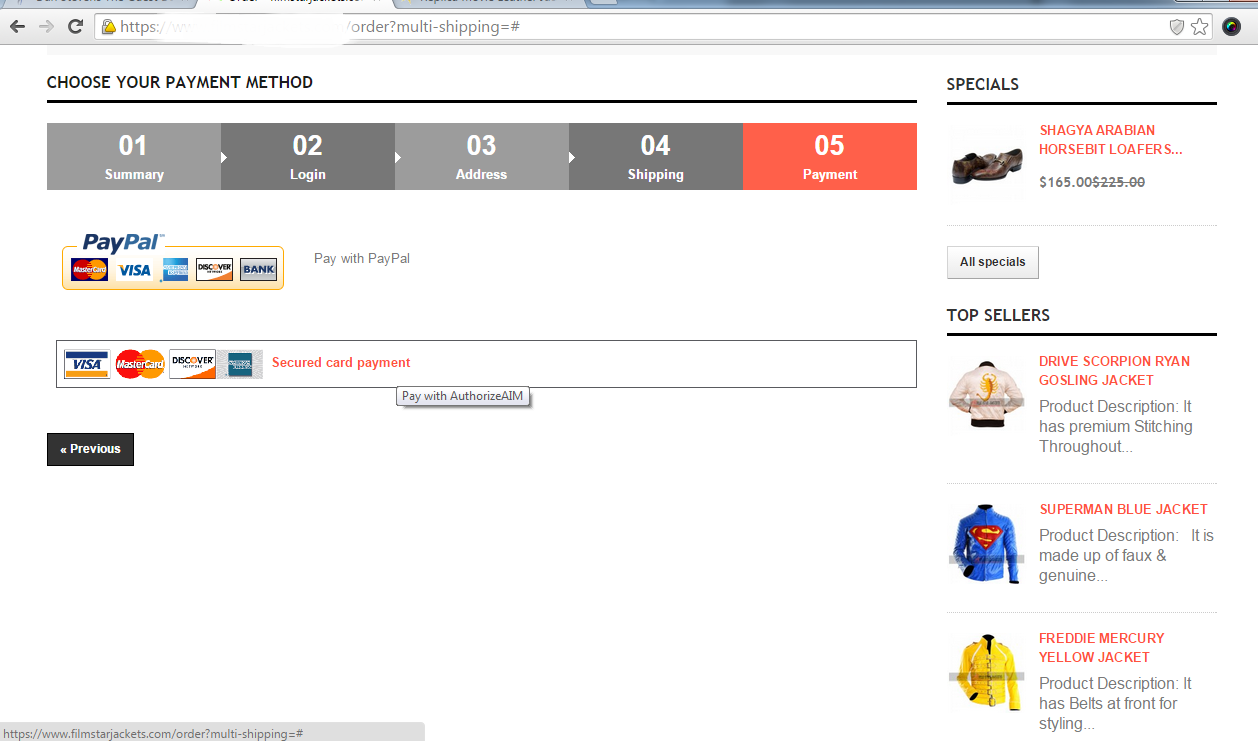This screenshot has height=741, width=1258.
Task: Click the Choose Your Payment Method heading
Action: 180,82
